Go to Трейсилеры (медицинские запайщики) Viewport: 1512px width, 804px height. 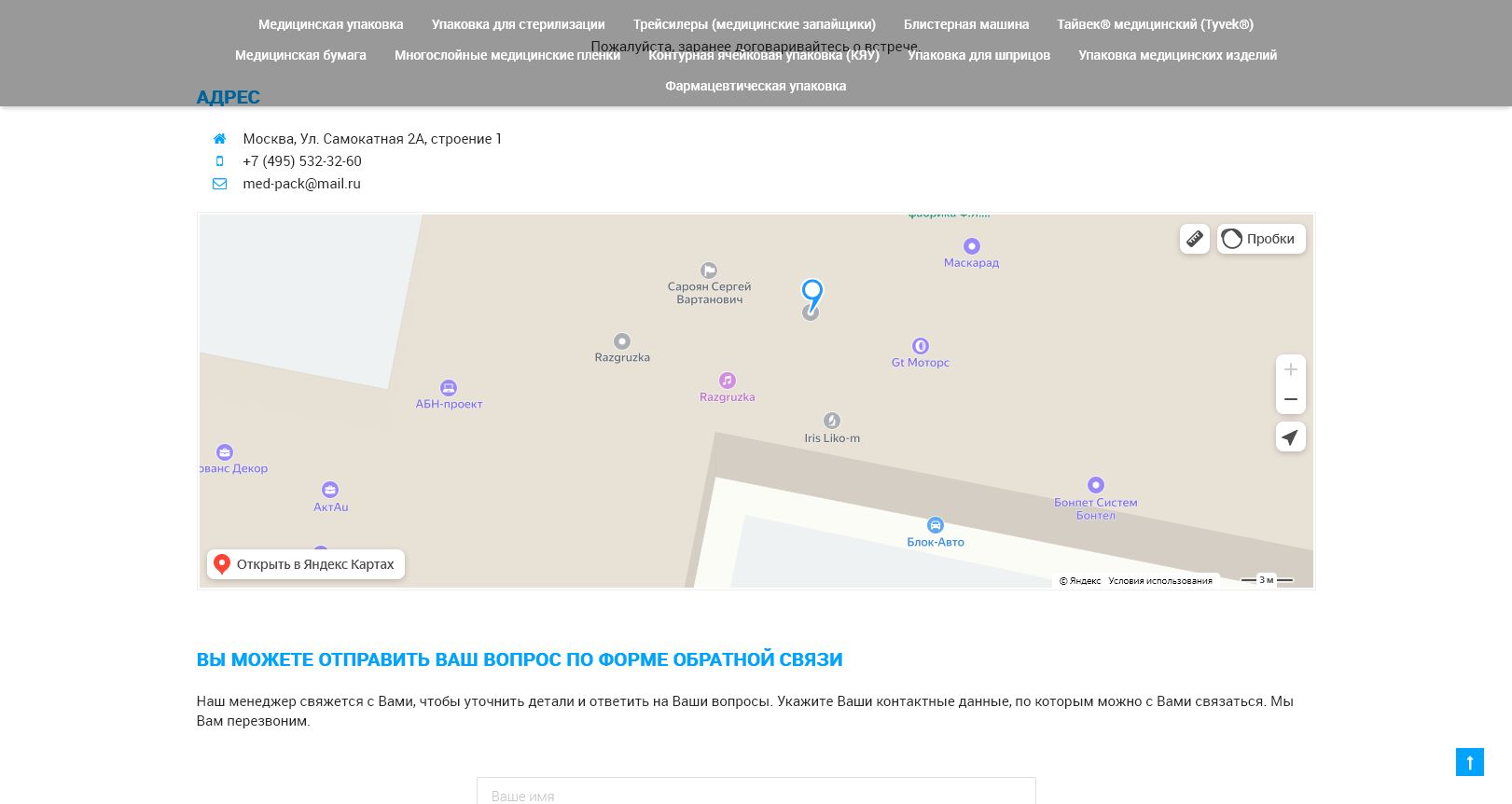[754, 24]
